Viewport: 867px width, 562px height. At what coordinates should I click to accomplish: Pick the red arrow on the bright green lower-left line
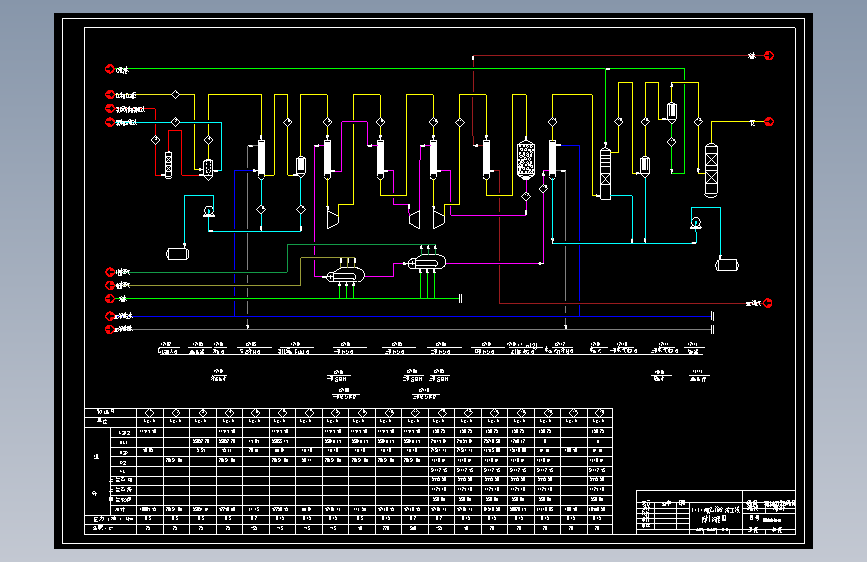pos(109,299)
